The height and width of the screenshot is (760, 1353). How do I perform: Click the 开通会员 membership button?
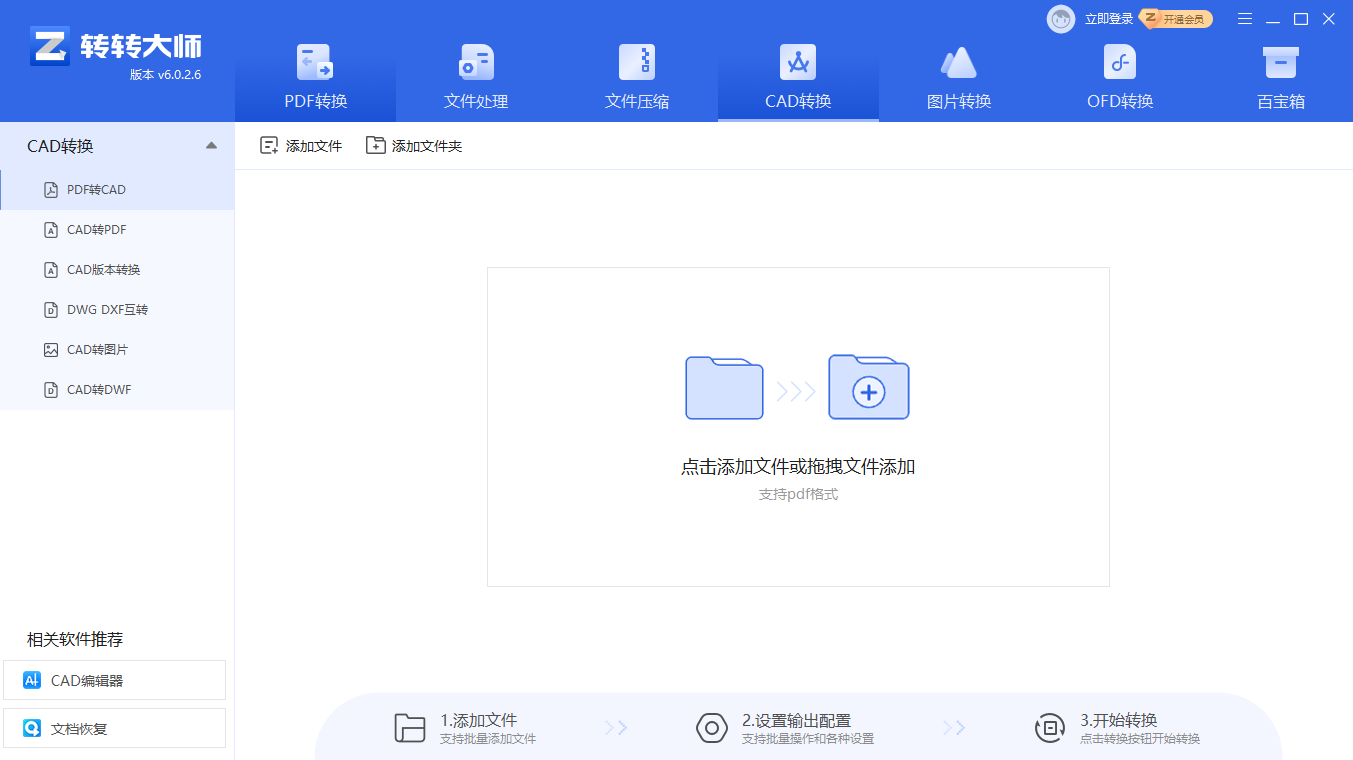(x=1178, y=18)
